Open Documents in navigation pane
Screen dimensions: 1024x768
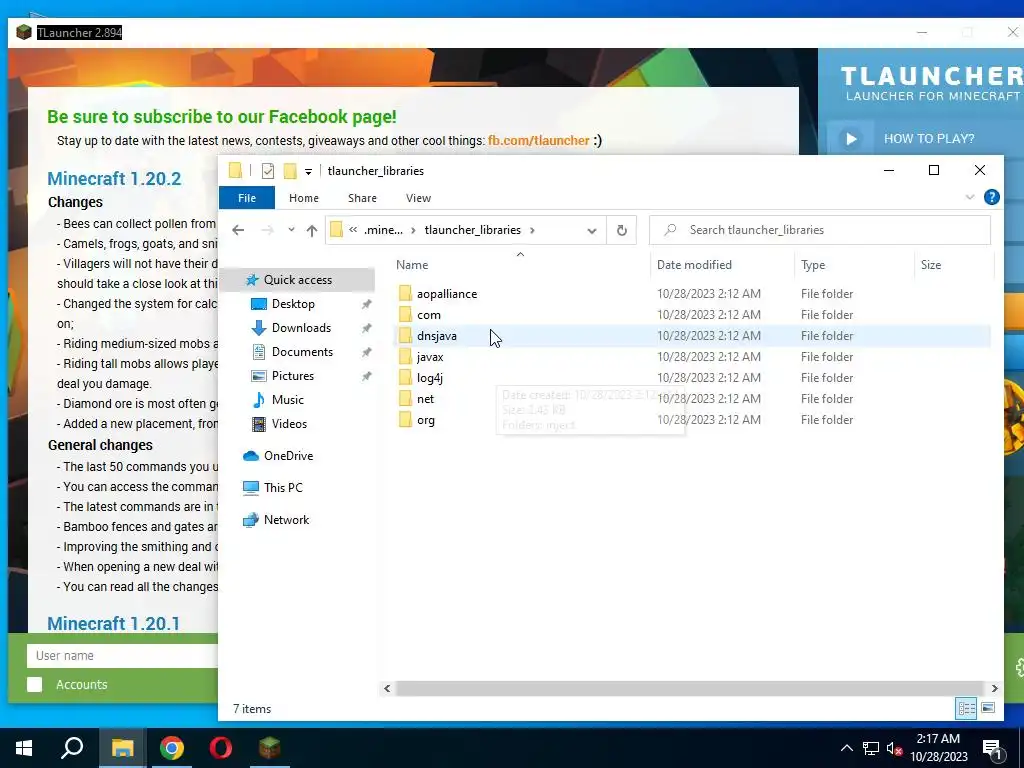click(302, 352)
